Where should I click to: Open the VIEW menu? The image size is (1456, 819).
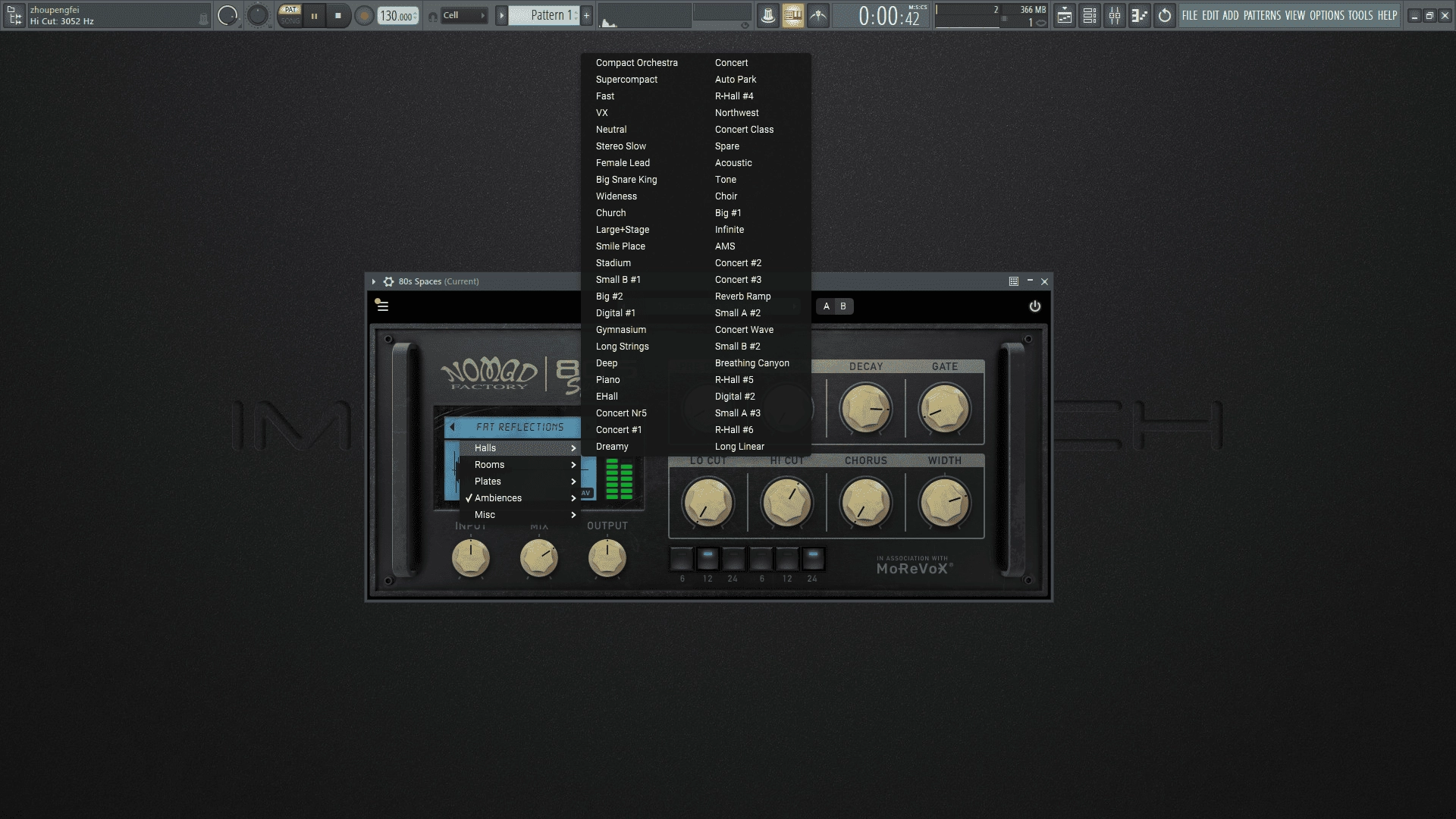click(x=1295, y=15)
